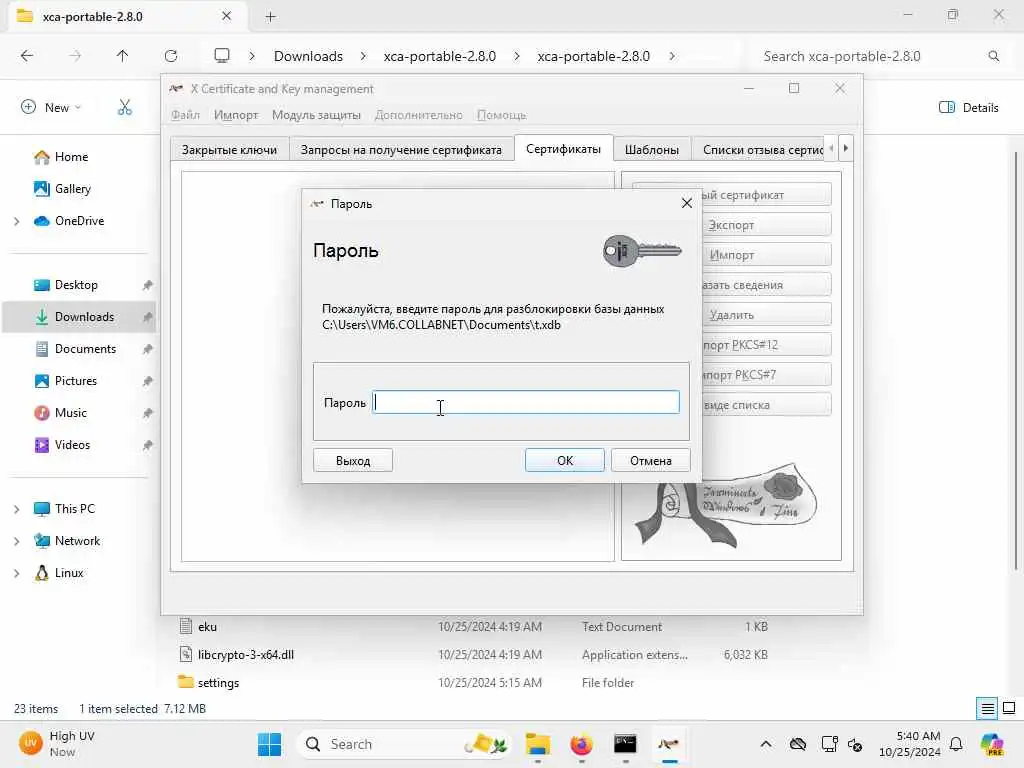Switch to Закрытые ключи tab
1024x768 pixels.
(x=229, y=150)
